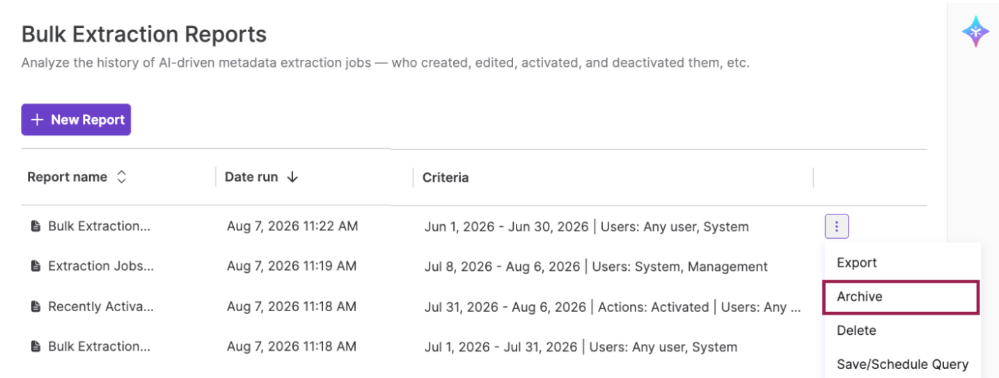This screenshot has height=378, width=999.
Task: Click document icon beside Extraction Jobs report
Action: point(36,266)
